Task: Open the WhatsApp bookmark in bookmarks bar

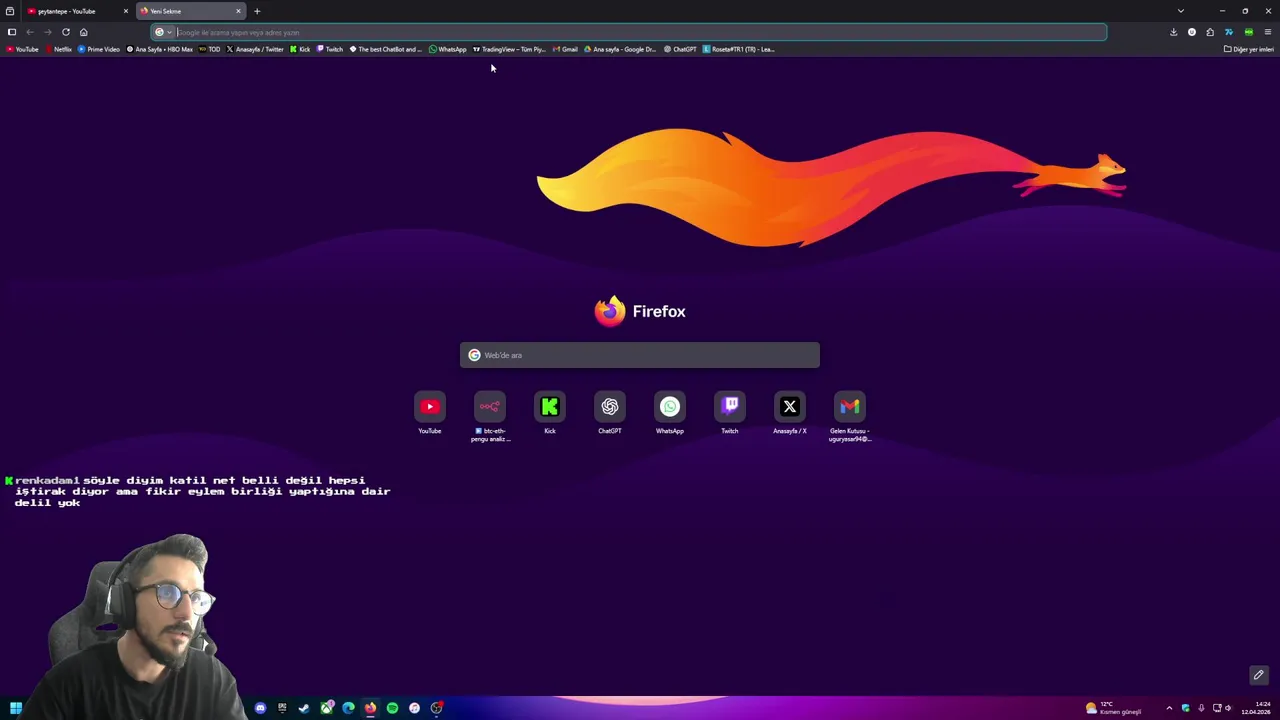Action: coord(448,49)
